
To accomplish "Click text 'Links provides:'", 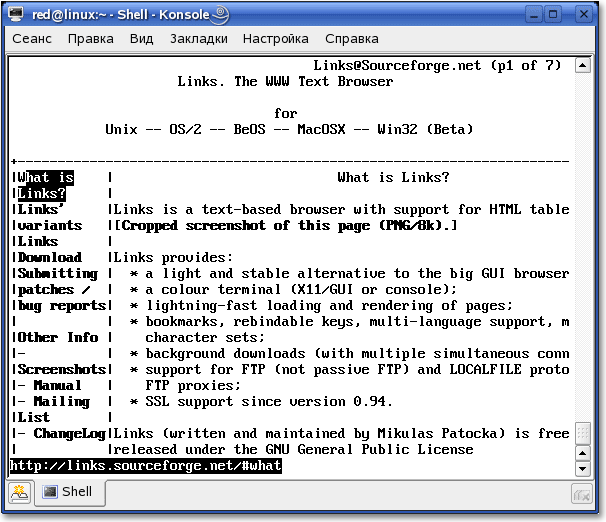I will [x=173, y=258].
